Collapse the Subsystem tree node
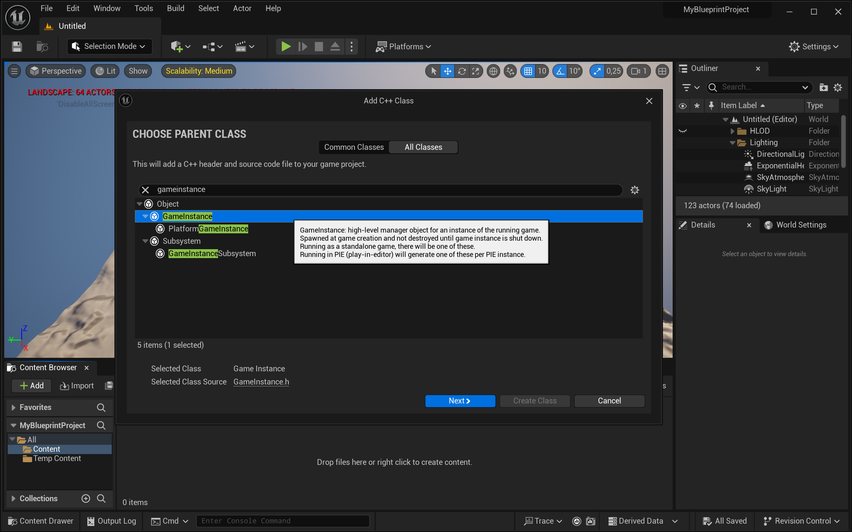The image size is (852, 532). pos(145,241)
